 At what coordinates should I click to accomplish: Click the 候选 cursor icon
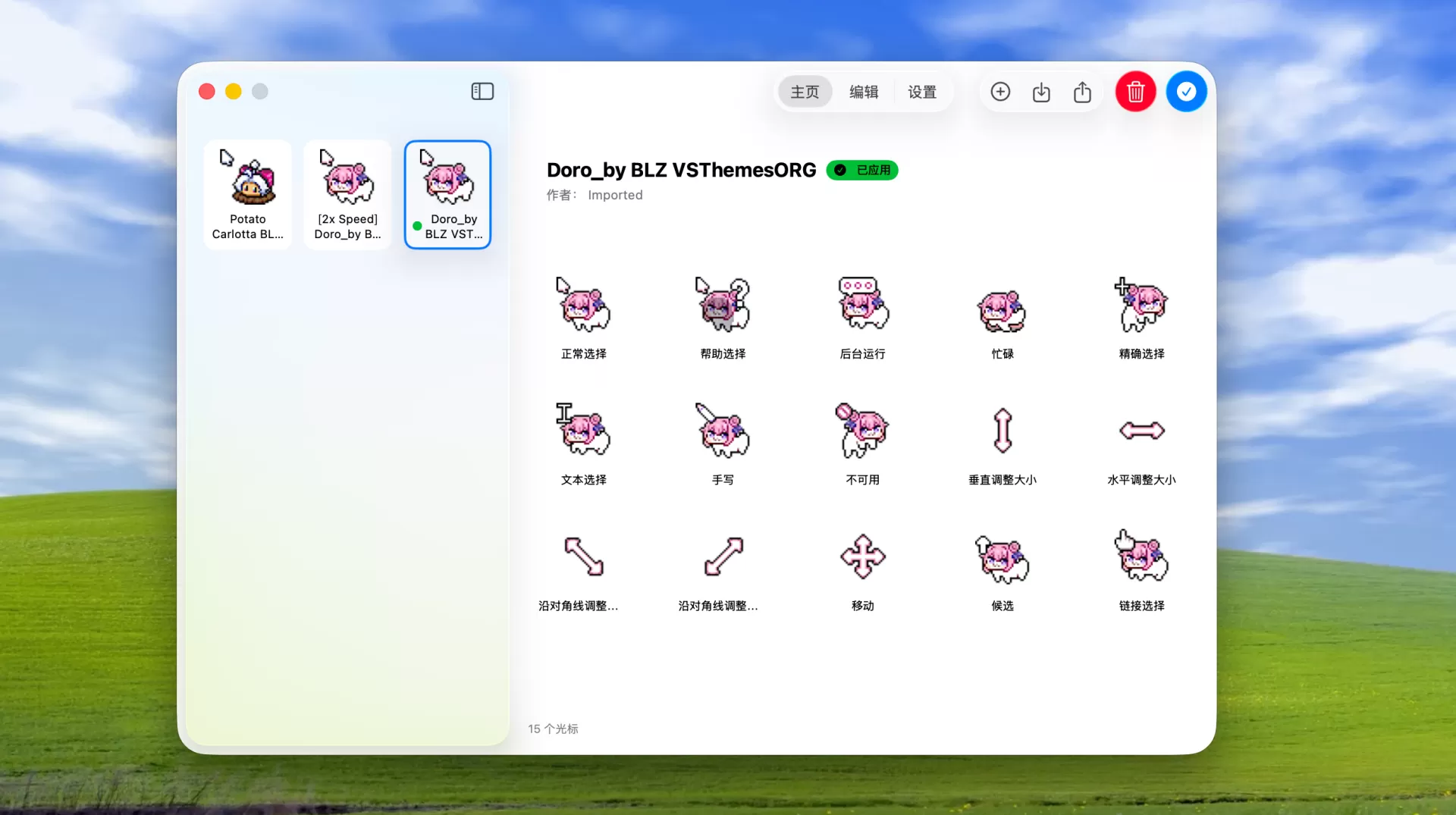1002,560
